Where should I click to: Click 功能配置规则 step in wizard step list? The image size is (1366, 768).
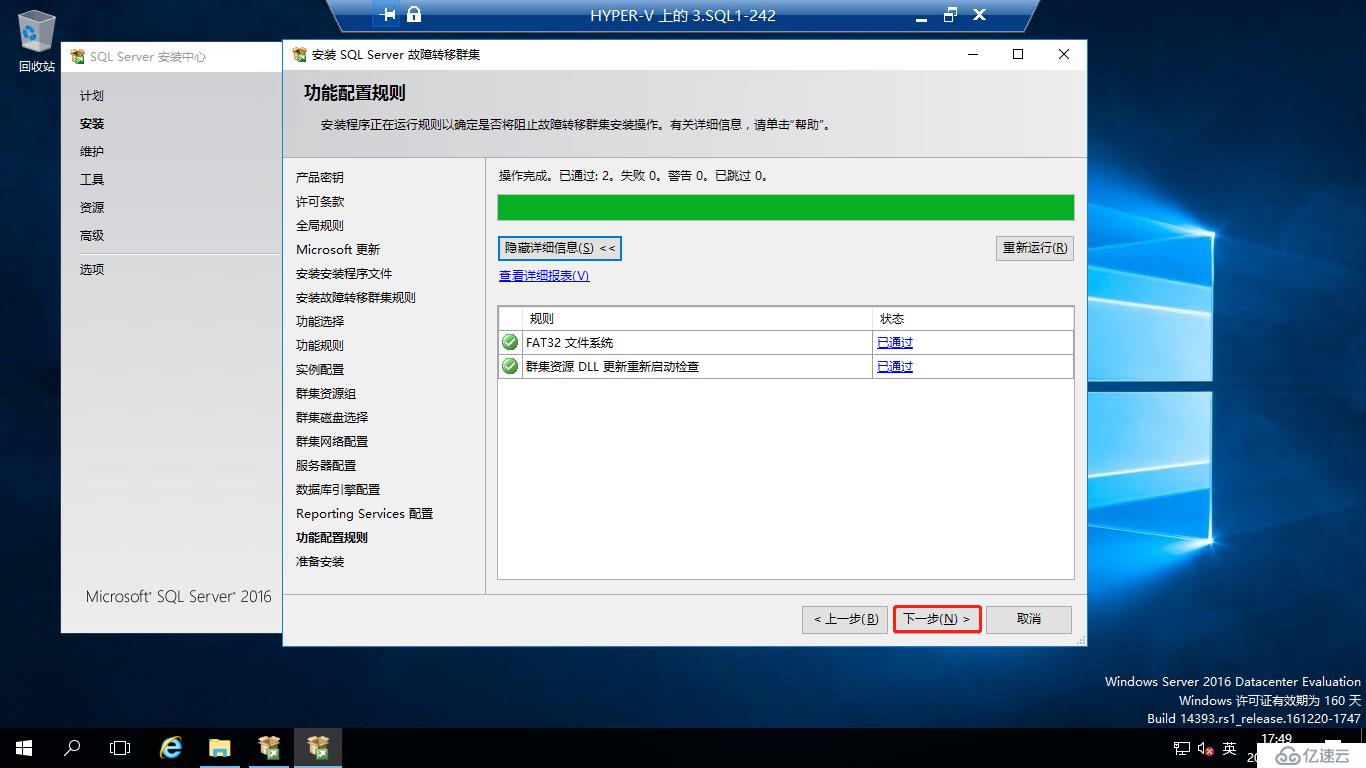click(x=332, y=538)
